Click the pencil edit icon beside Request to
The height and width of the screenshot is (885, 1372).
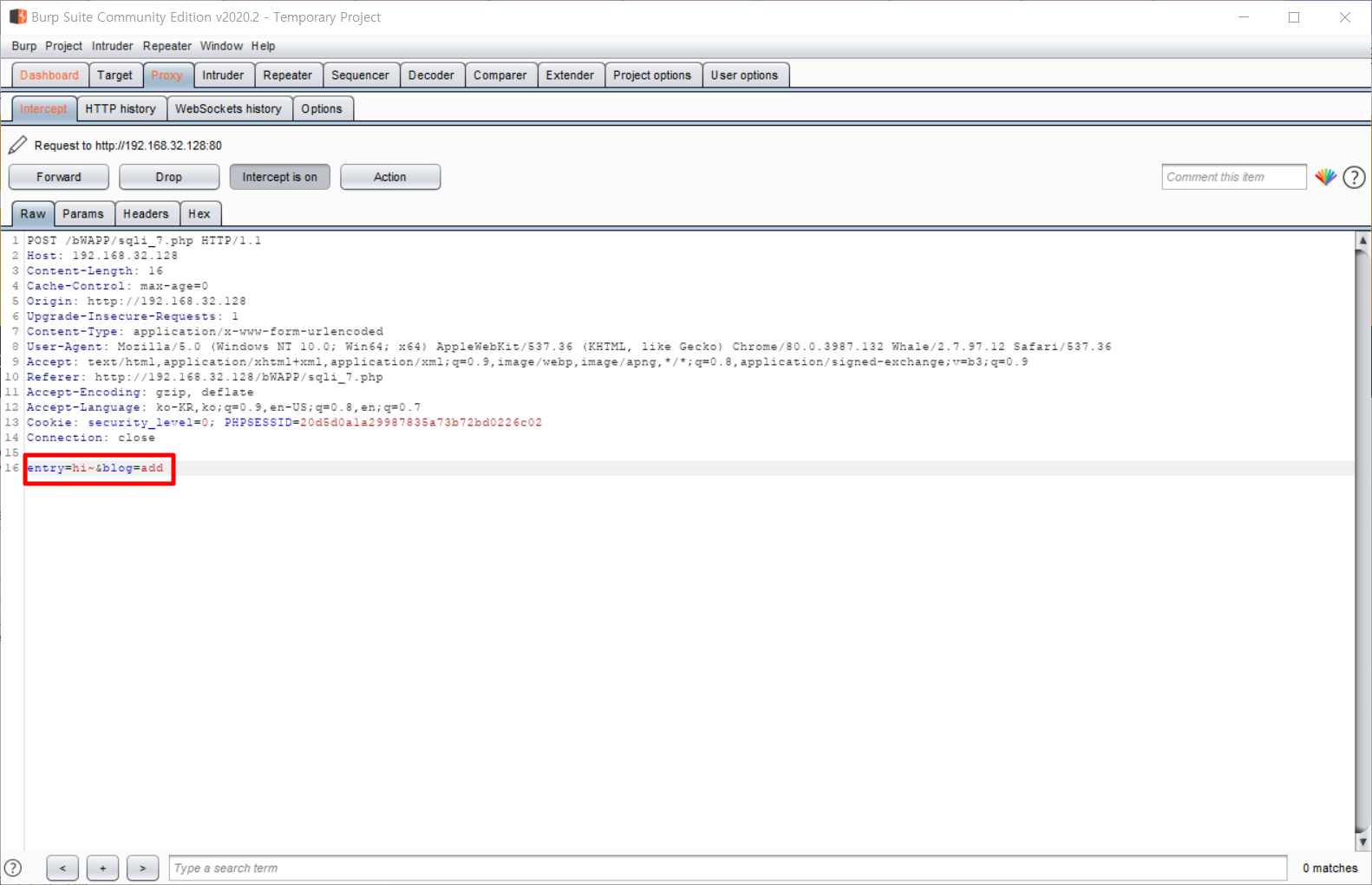coord(17,145)
